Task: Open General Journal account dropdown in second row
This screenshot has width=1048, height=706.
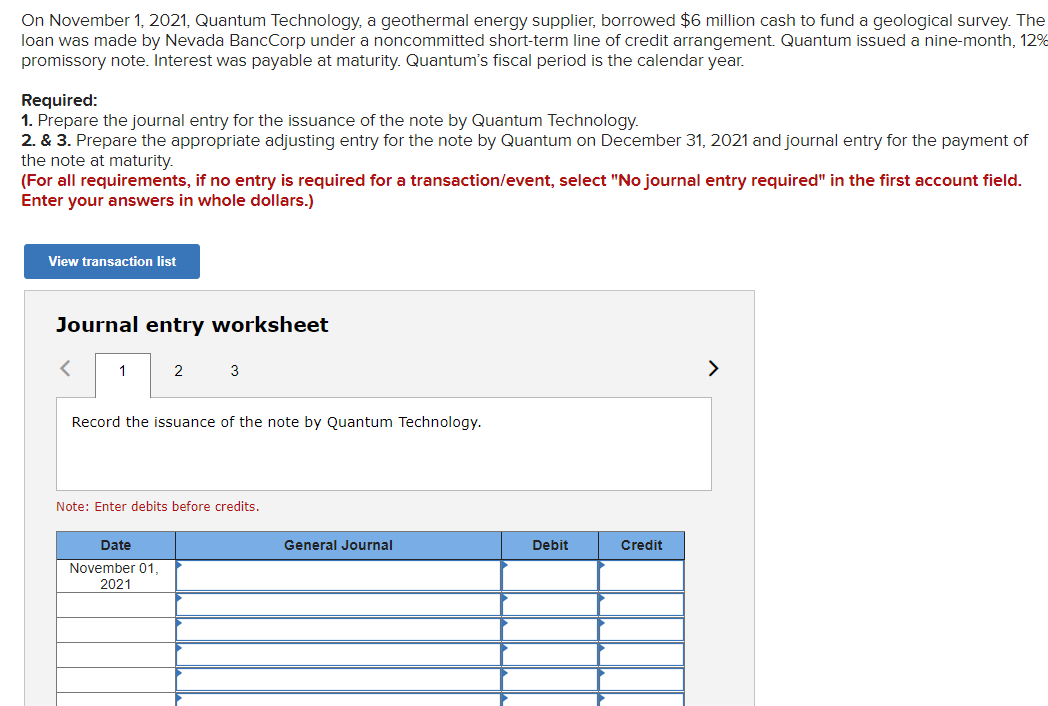Action: click(338, 604)
